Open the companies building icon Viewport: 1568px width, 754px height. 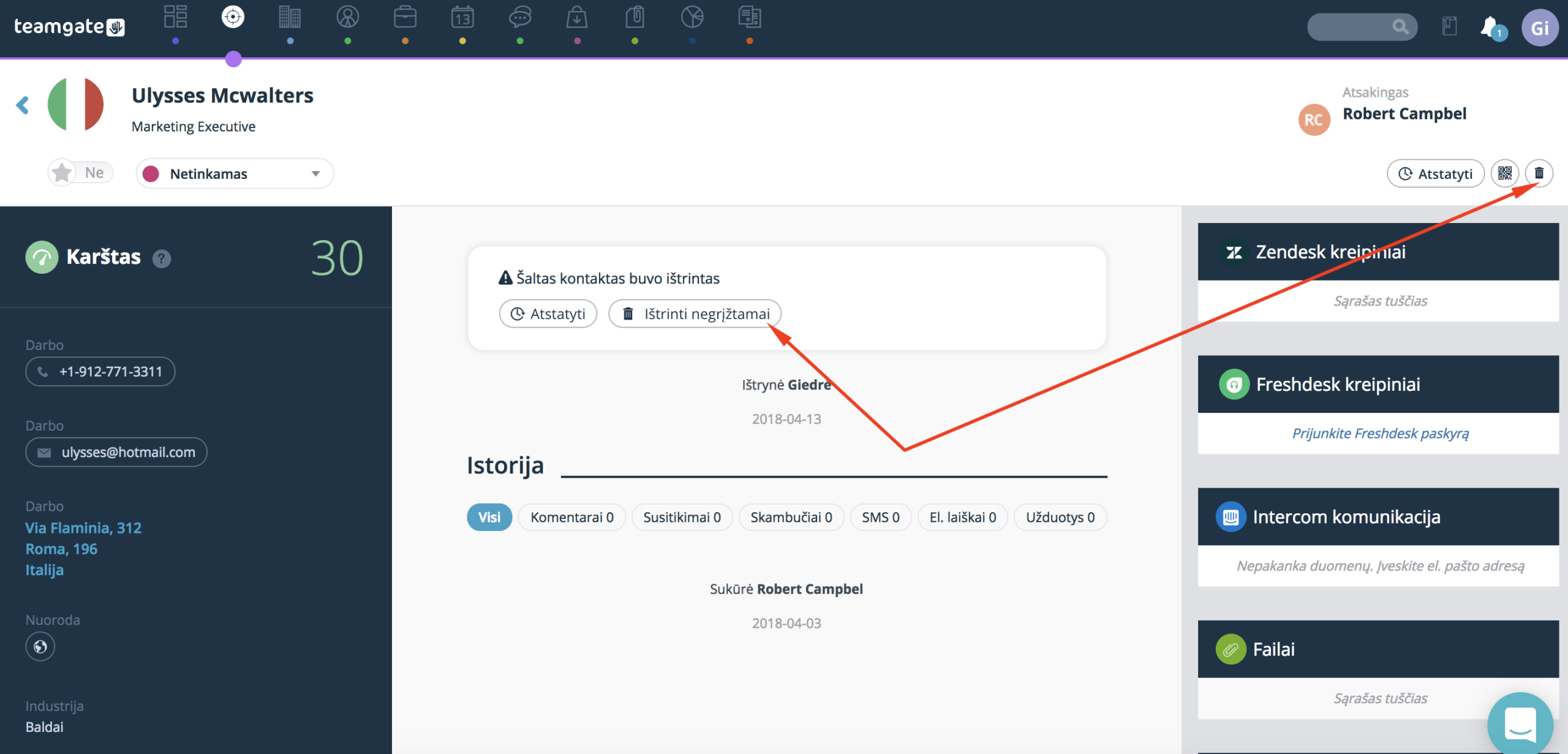pyautogui.click(x=290, y=17)
